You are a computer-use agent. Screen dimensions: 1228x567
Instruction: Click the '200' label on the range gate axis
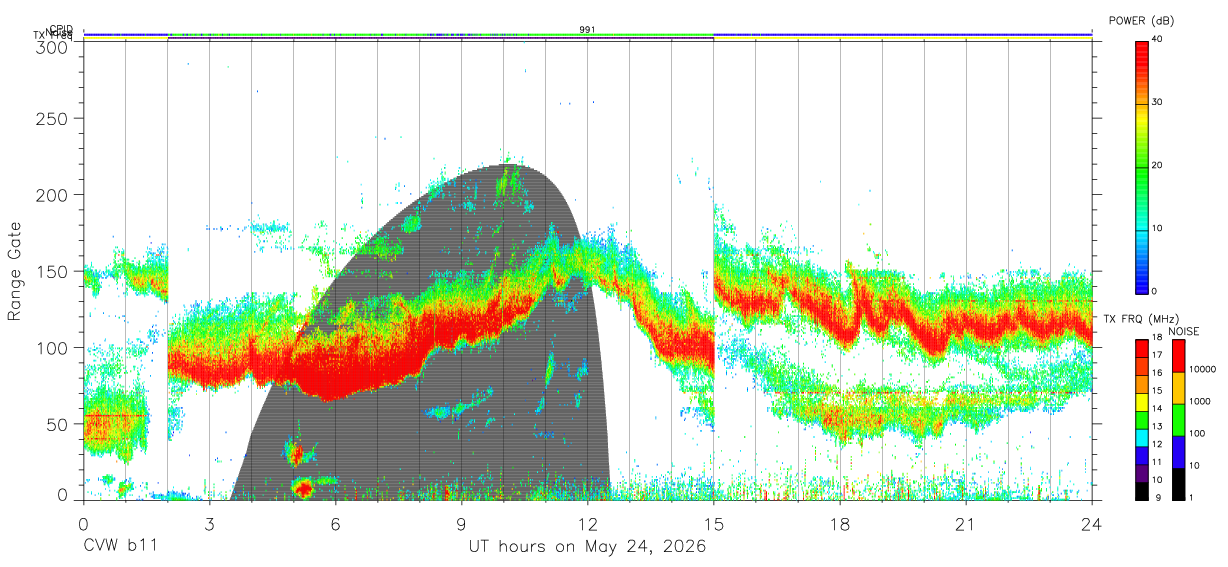tap(53, 194)
